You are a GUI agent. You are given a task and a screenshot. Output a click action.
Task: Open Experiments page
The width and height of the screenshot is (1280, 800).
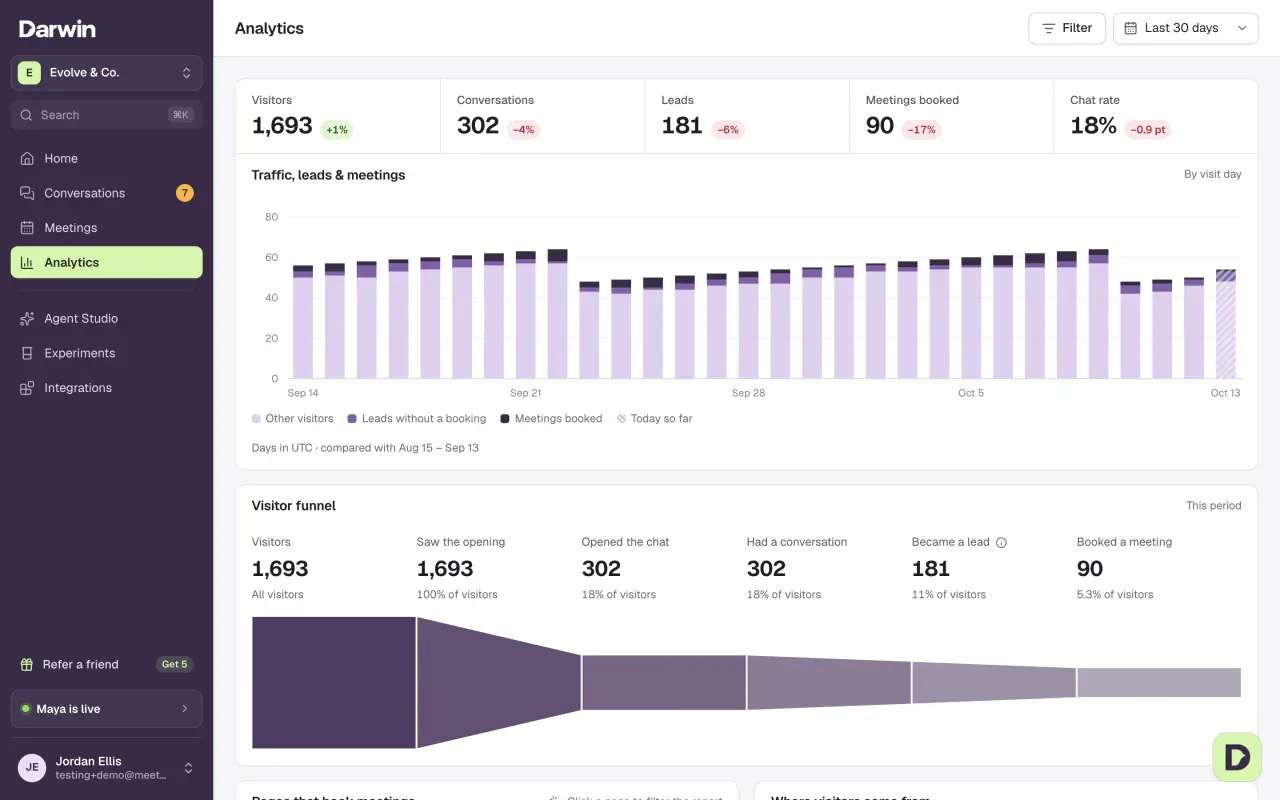click(x=107, y=353)
